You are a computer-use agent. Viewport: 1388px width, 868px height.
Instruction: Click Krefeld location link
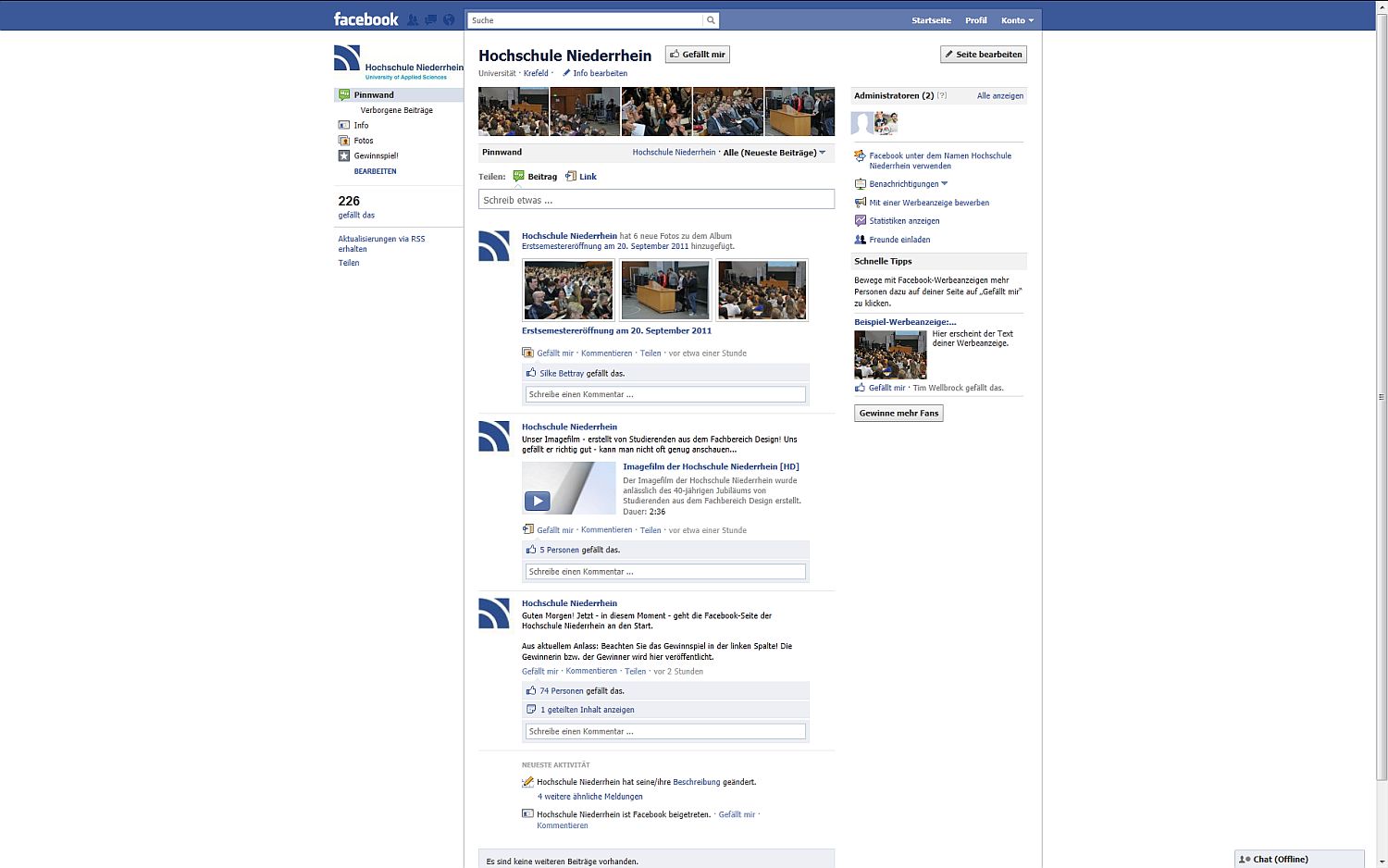(536, 73)
